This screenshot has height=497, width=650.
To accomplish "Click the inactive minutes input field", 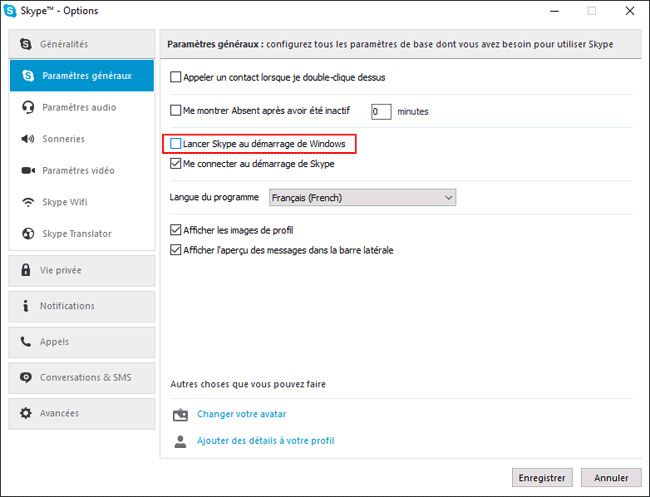I will pos(381,112).
